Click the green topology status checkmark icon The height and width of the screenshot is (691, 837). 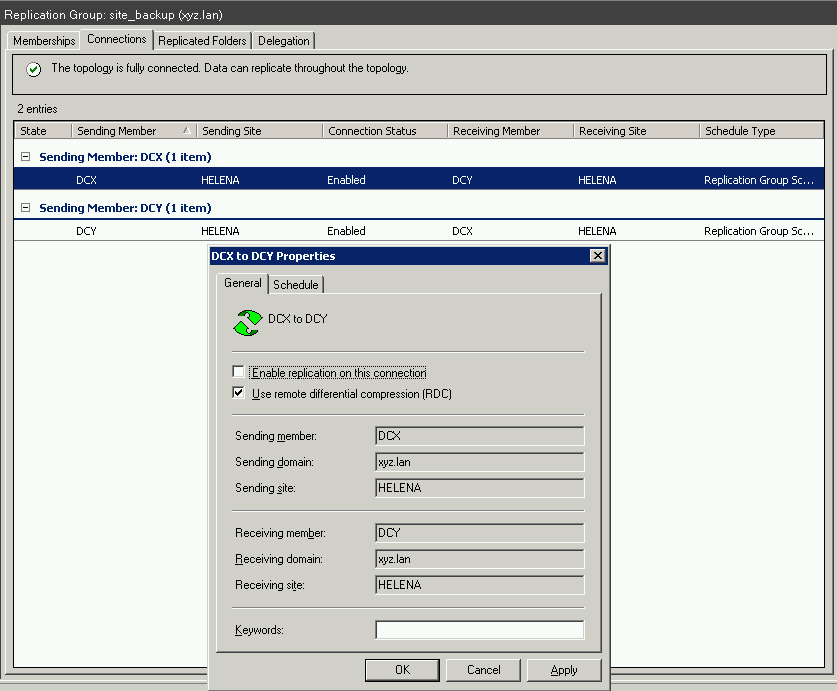pos(34,70)
